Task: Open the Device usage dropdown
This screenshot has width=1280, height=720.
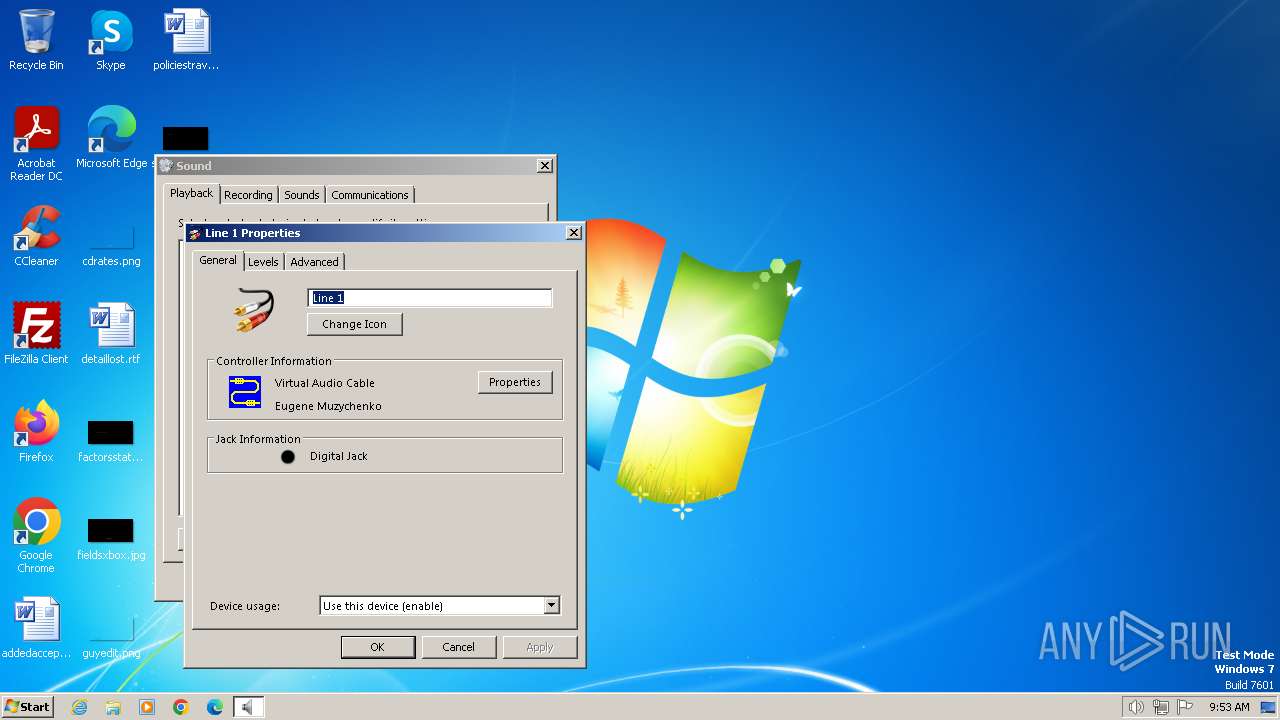Action: tap(439, 606)
